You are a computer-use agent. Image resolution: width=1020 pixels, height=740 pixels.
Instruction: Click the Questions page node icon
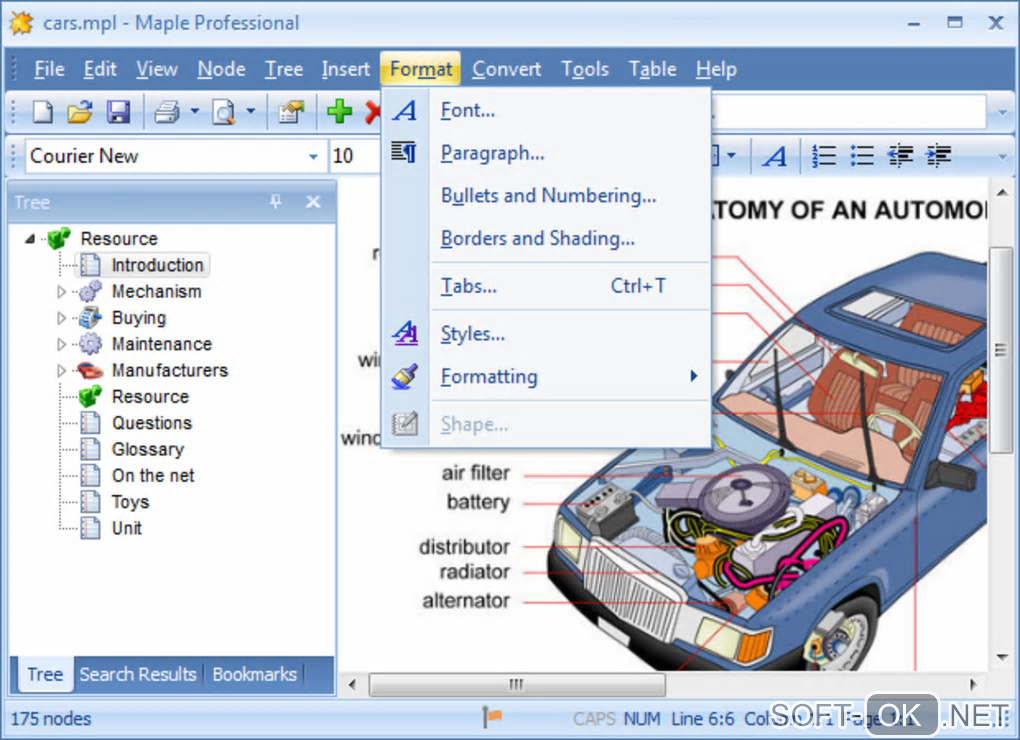tap(90, 423)
